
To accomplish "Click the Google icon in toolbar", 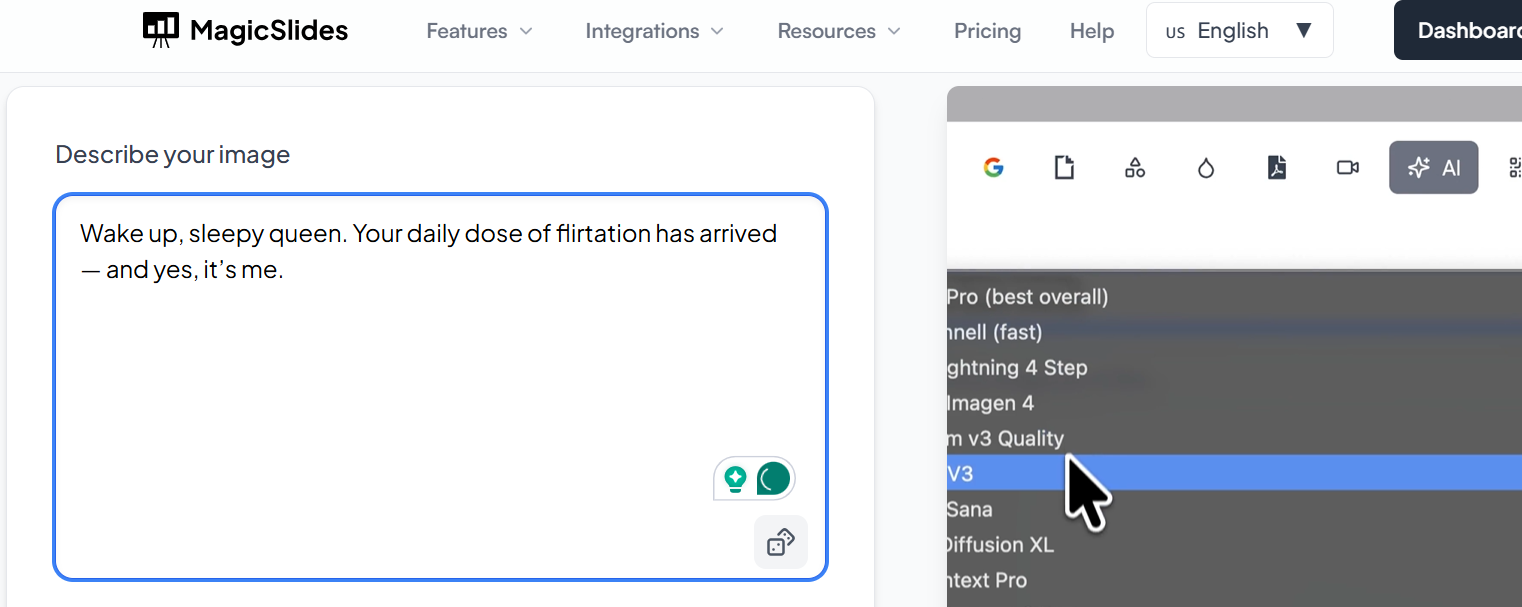I will pyautogui.click(x=993, y=168).
